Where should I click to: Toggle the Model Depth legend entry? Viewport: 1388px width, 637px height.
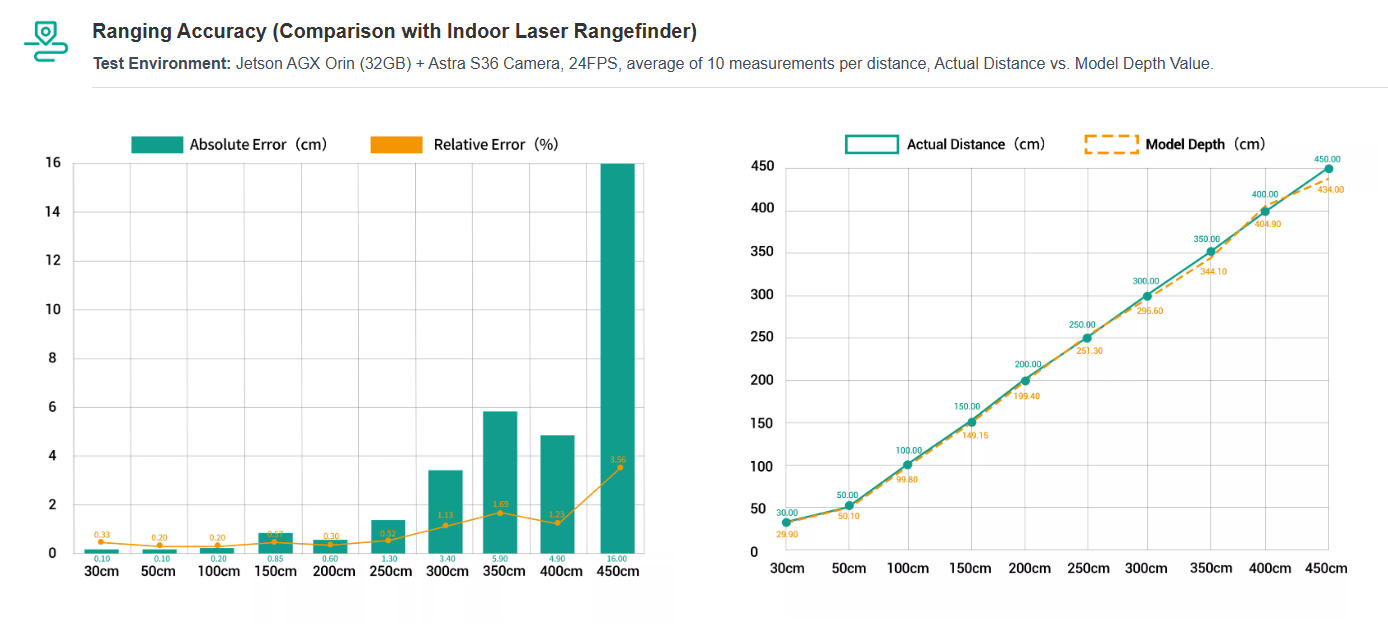point(1175,144)
